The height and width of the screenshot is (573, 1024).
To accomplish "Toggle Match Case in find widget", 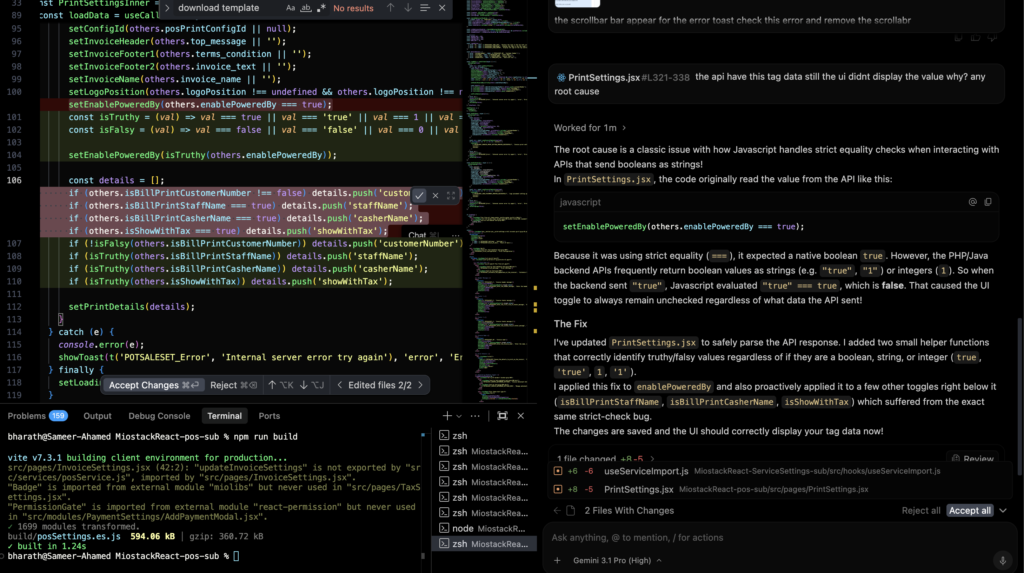I will point(291,8).
